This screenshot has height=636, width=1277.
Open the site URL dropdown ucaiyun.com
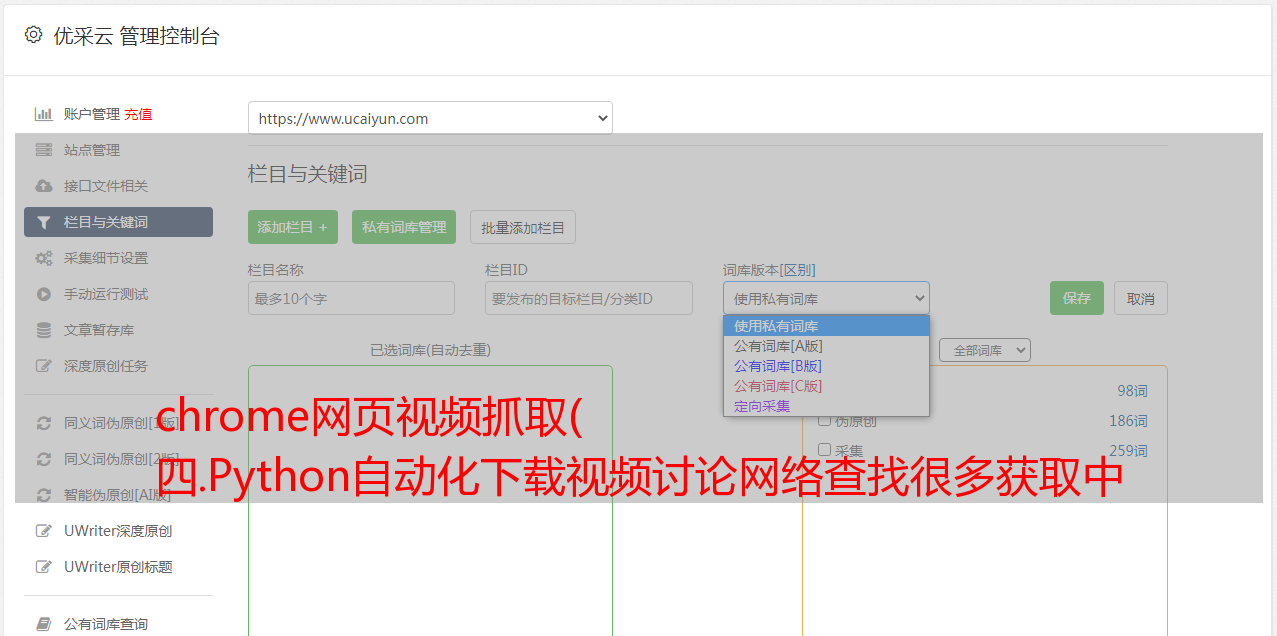click(430, 118)
